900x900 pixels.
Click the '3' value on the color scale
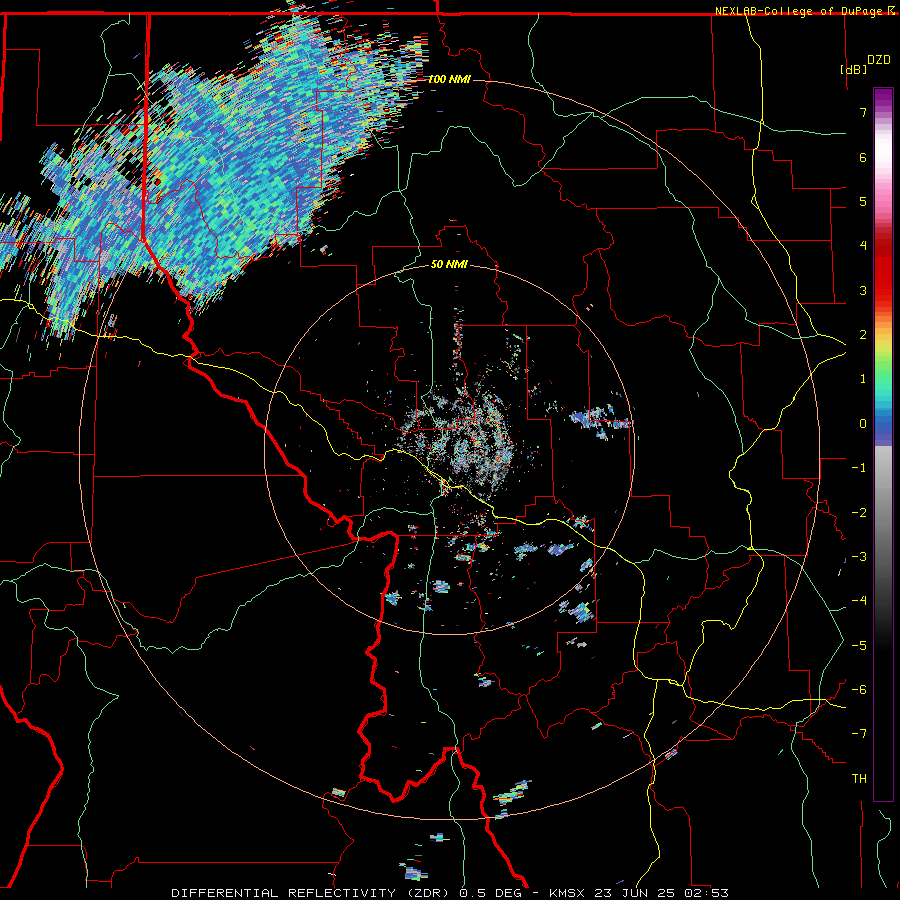863,290
